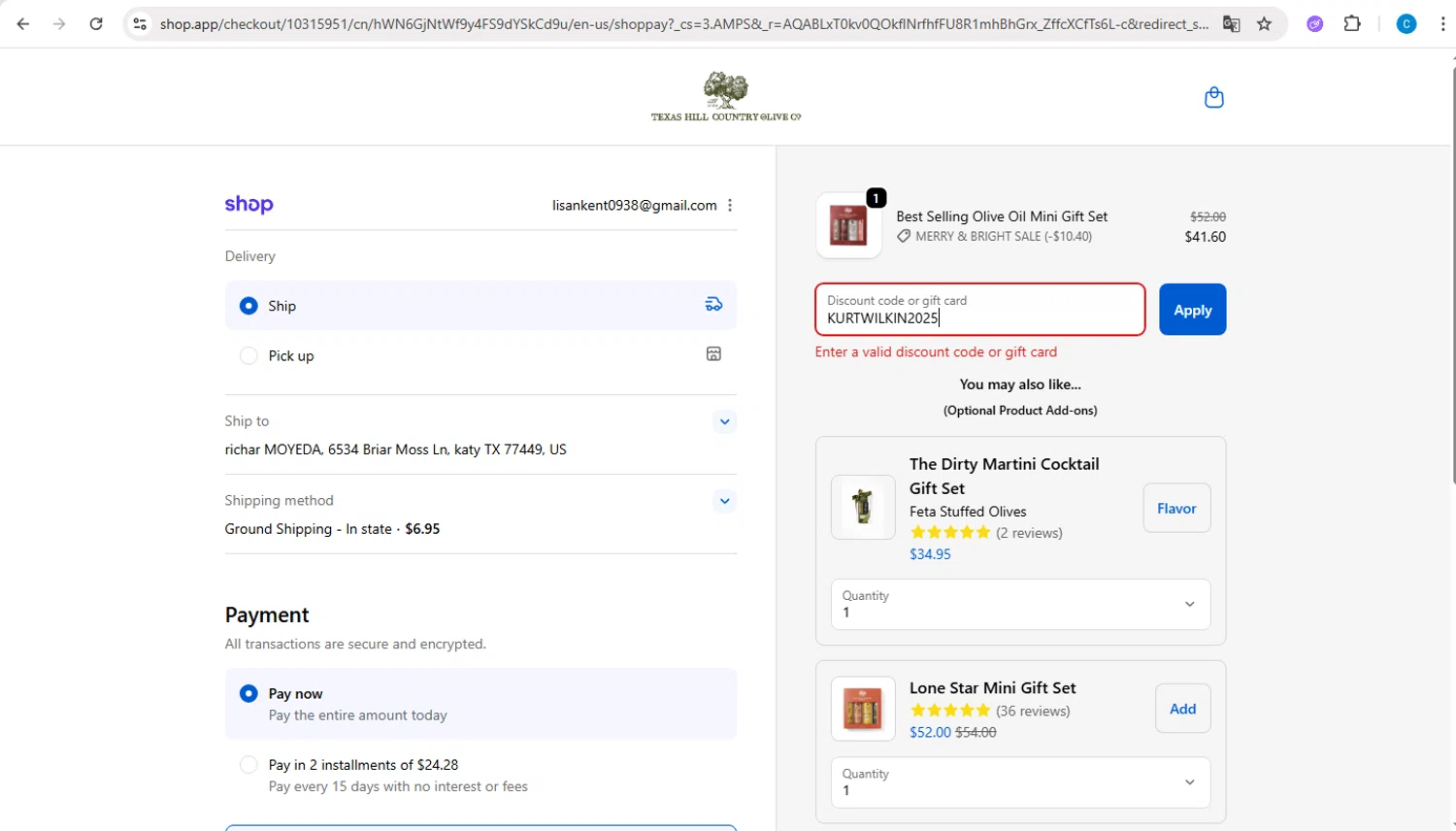Expand the Ship to address section
The width and height of the screenshot is (1456, 831).
tap(724, 421)
